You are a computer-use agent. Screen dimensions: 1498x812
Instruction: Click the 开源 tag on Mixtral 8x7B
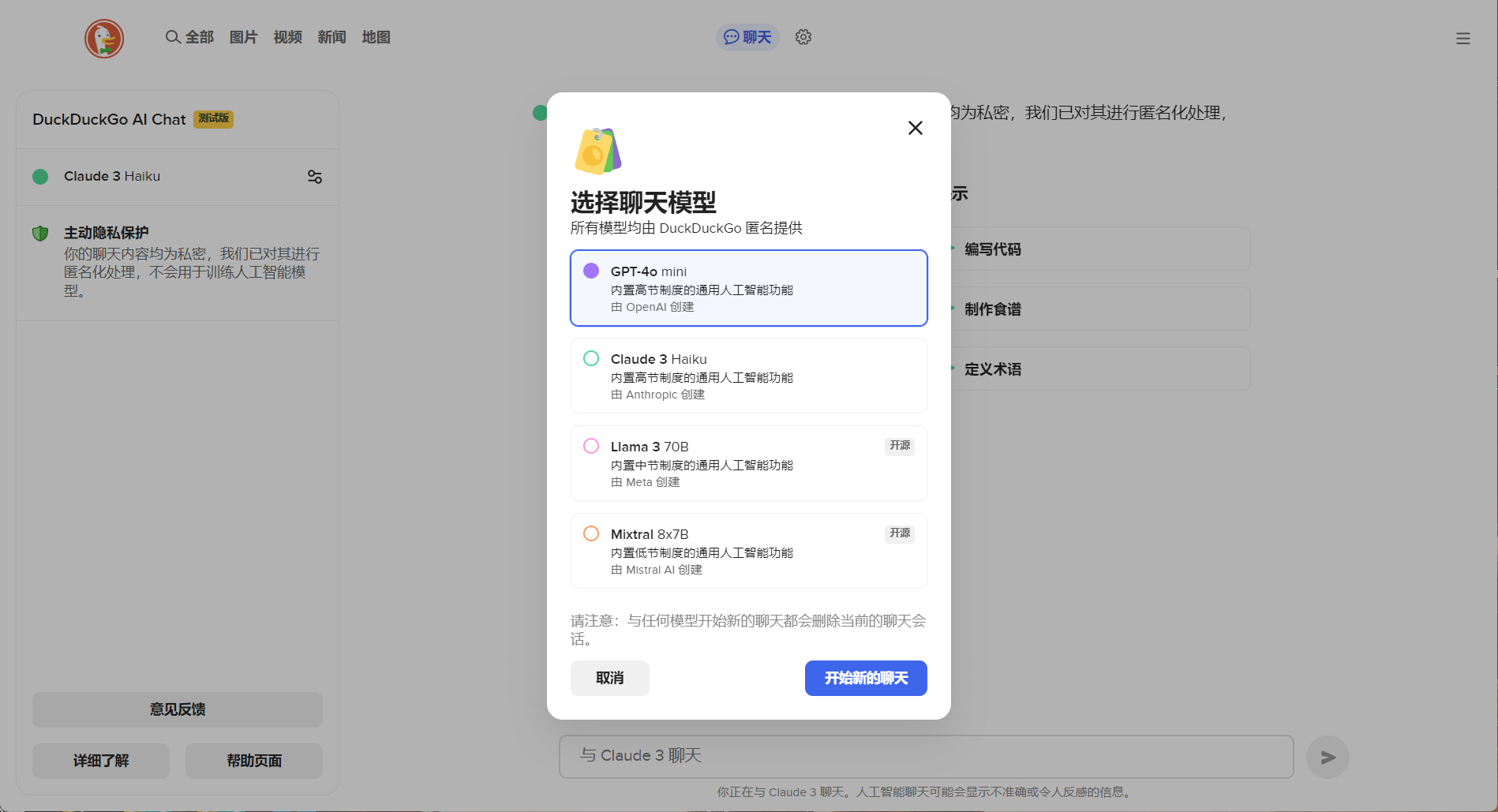(900, 533)
